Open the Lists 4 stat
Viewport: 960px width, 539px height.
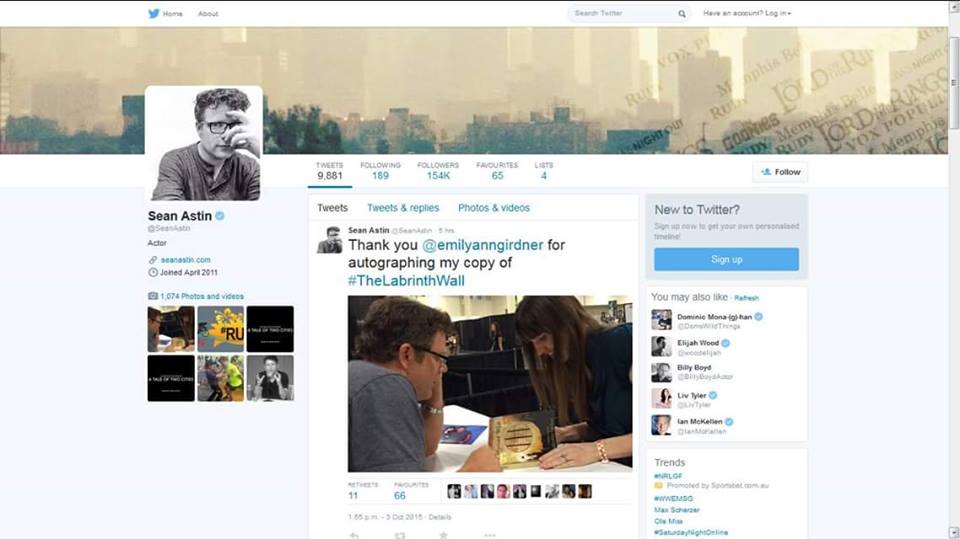[544, 171]
